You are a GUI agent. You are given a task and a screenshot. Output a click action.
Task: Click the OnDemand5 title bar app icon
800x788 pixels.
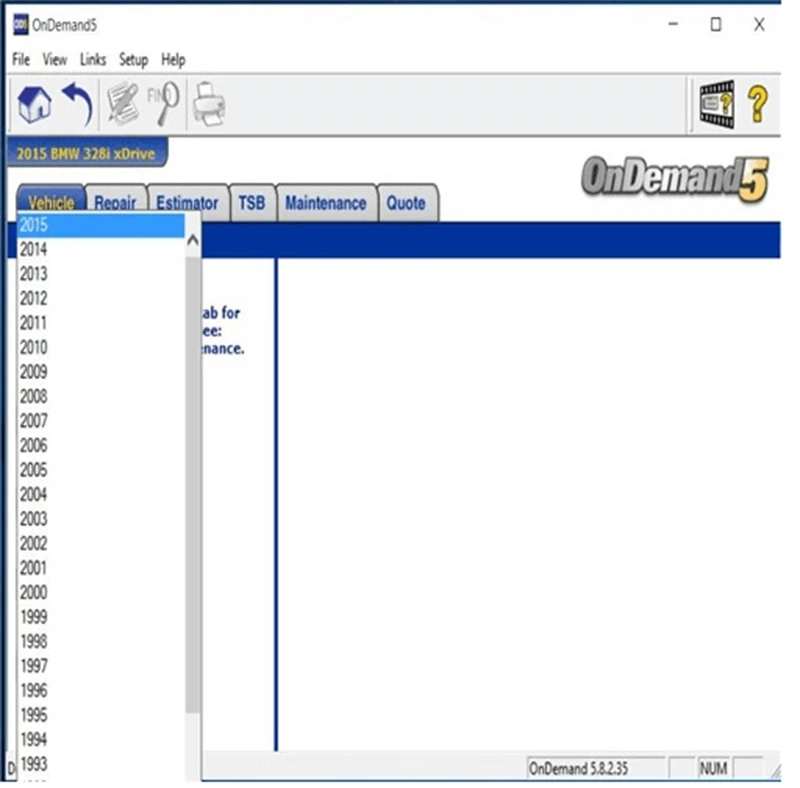pyautogui.click(x=20, y=24)
